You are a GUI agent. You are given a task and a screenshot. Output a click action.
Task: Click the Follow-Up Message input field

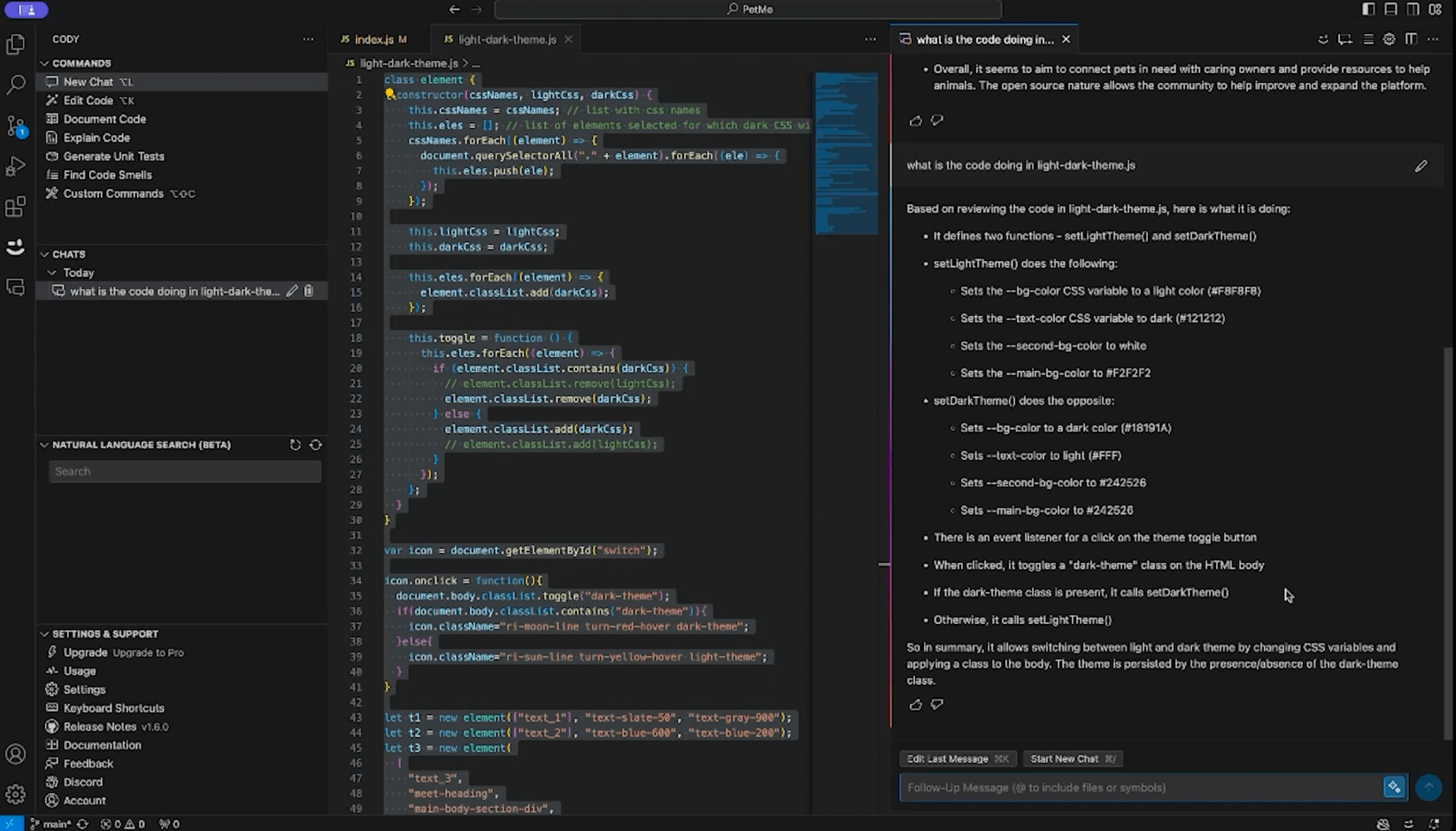click(1113, 787)
